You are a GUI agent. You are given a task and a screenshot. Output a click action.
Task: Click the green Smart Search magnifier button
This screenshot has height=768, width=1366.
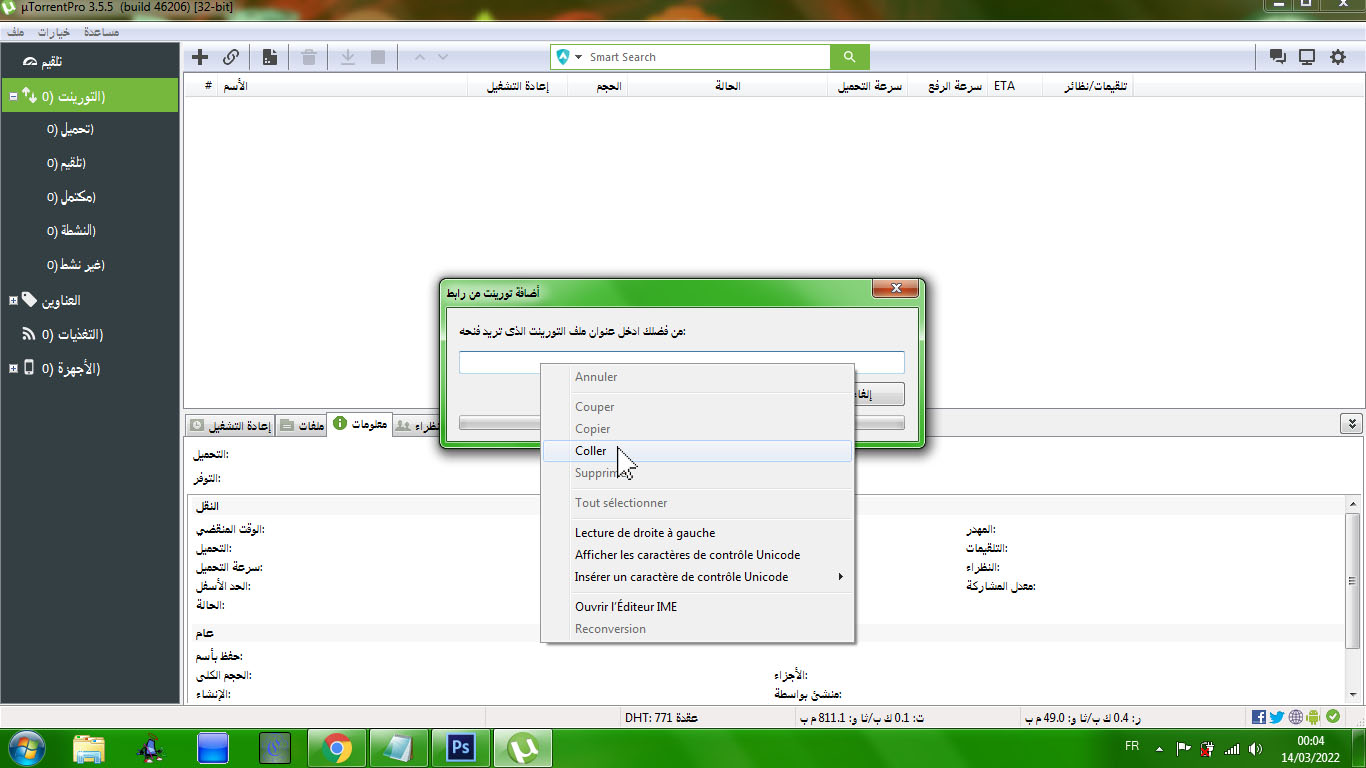(849, 57)
